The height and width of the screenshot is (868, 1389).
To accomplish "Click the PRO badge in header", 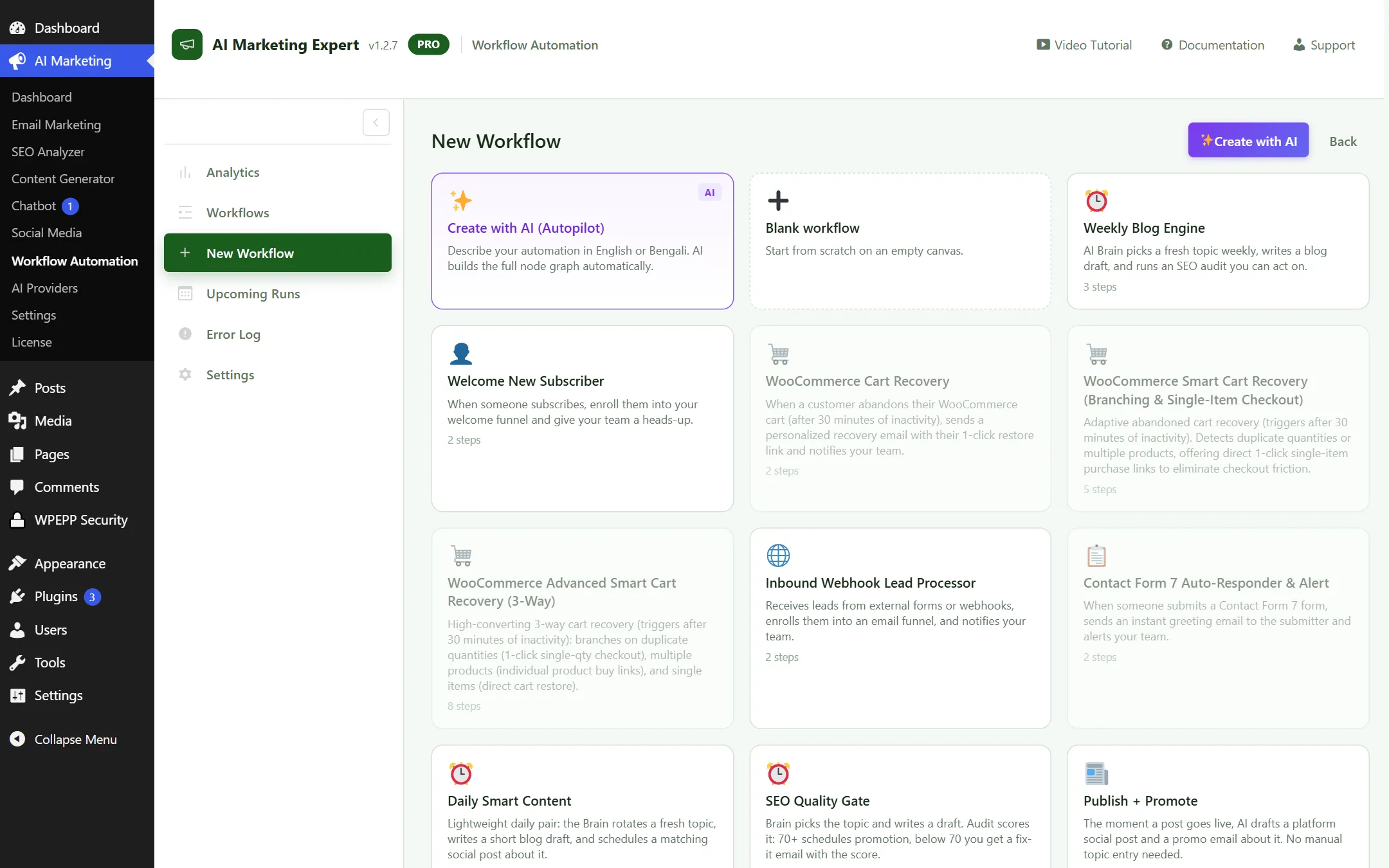I will [428, 44].
